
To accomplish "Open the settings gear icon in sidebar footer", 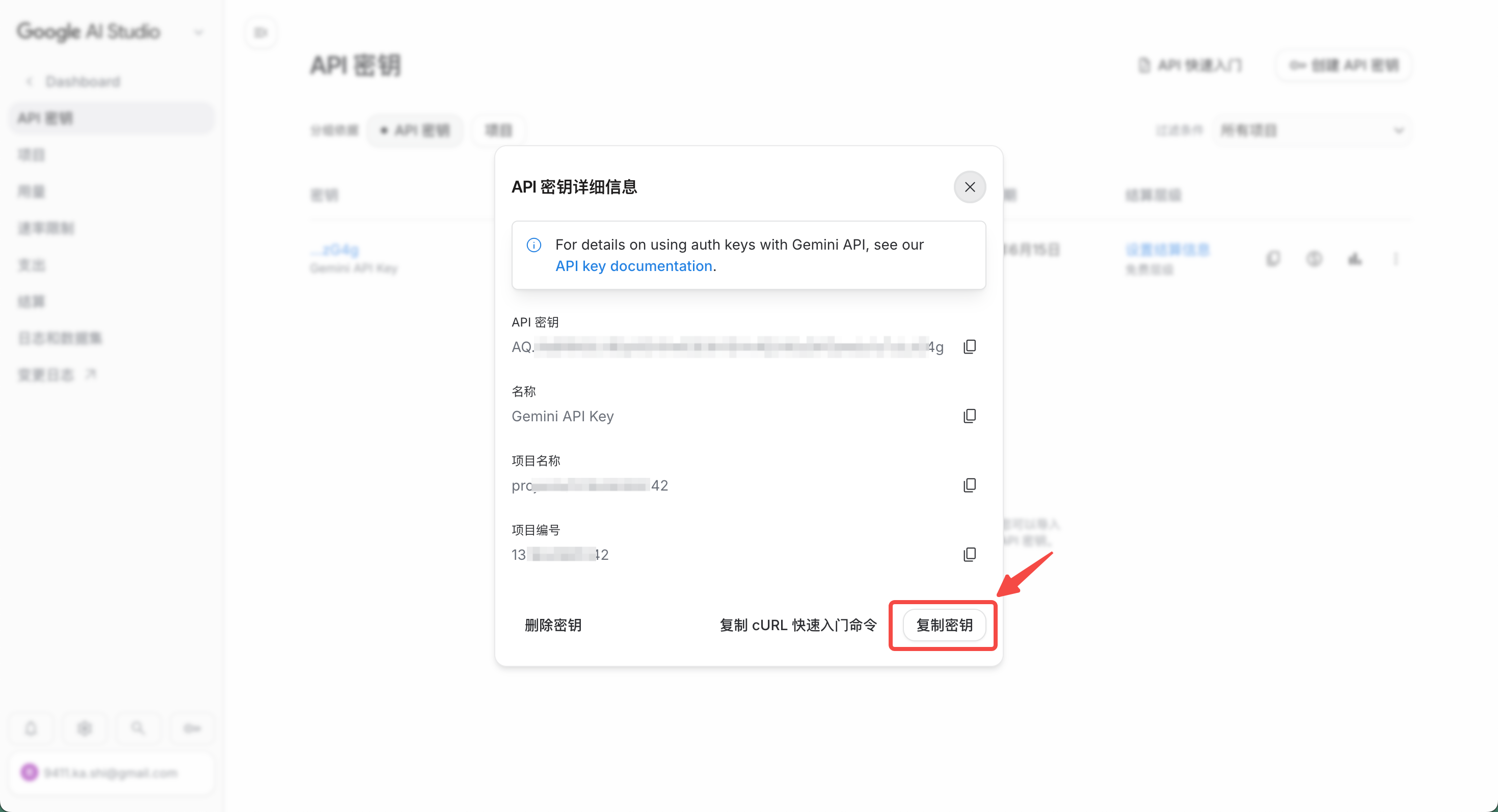I will tap(84, 728).
